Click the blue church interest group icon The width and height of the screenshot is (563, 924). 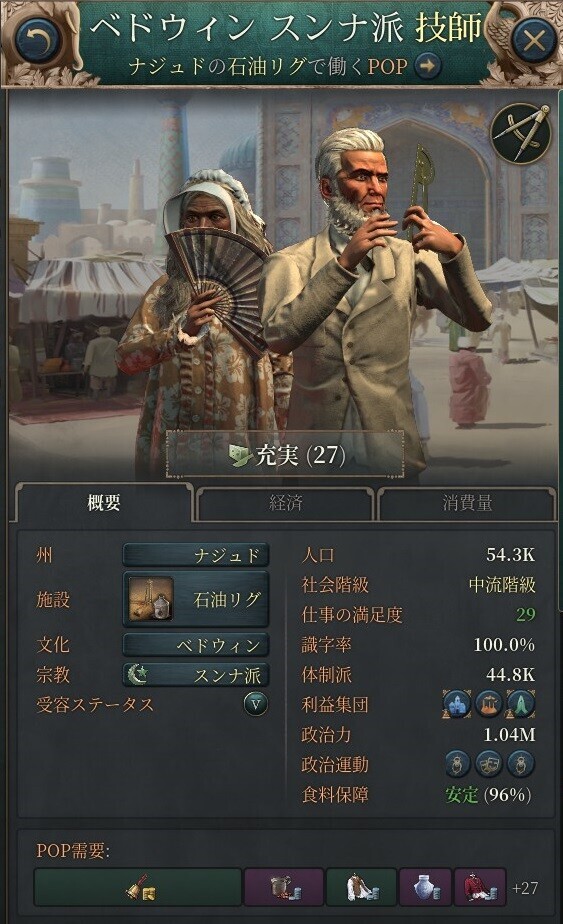pos(457,704)
